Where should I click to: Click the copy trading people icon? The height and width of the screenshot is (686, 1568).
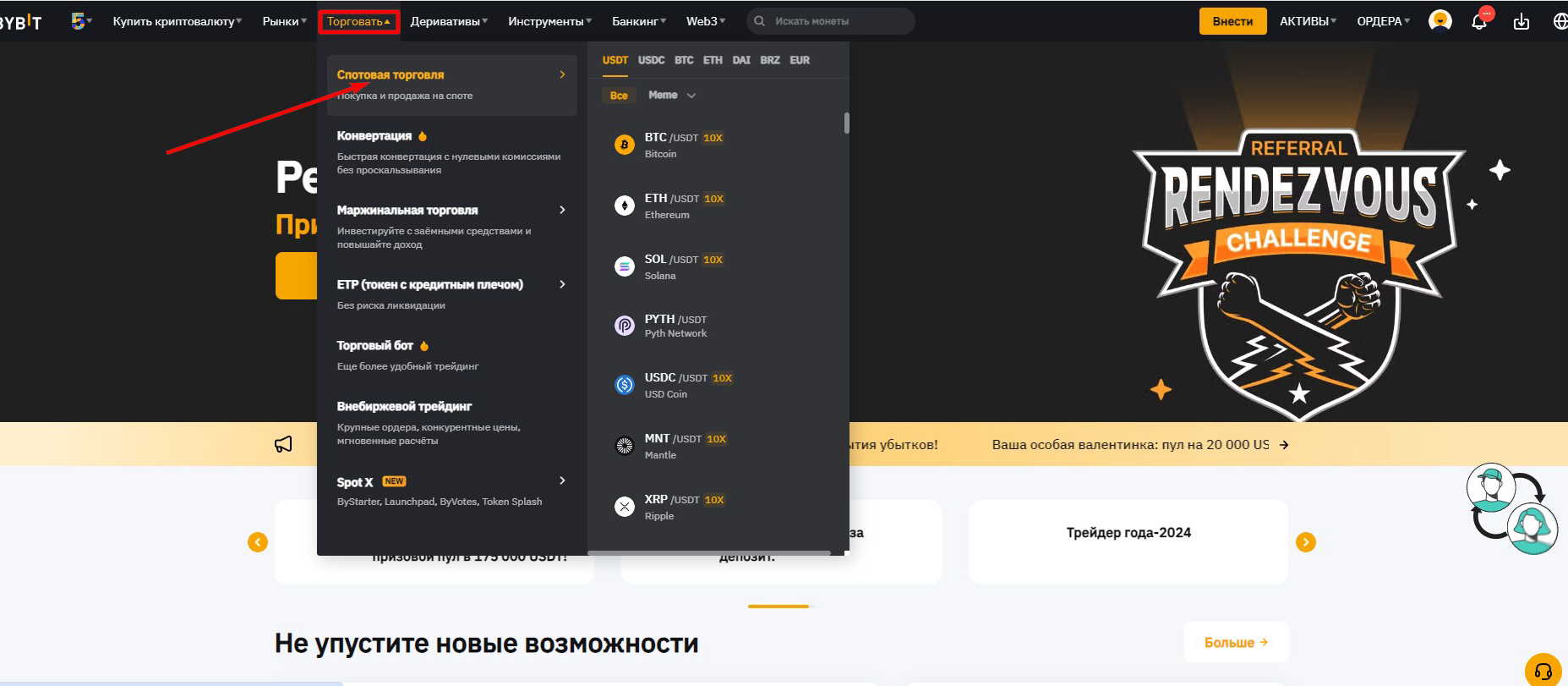[1512, 508]
